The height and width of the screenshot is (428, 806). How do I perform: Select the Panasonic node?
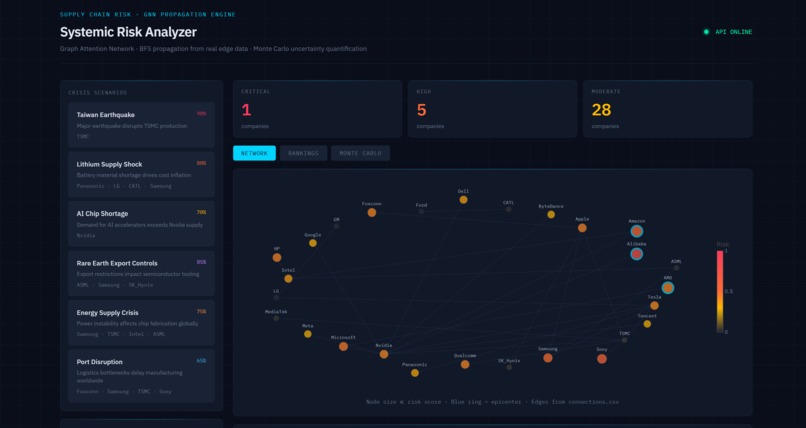(415, 373)
